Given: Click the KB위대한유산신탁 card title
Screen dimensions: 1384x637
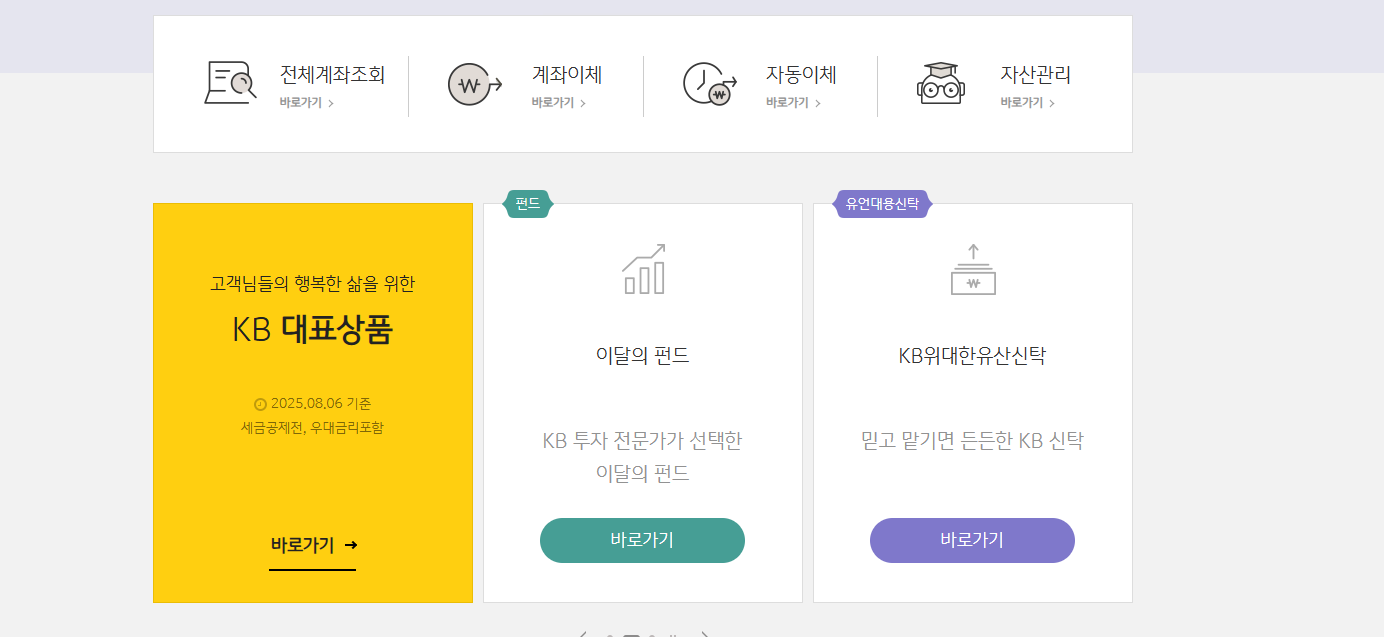Looking at the screenshot, I should click(x=972, y=356).
